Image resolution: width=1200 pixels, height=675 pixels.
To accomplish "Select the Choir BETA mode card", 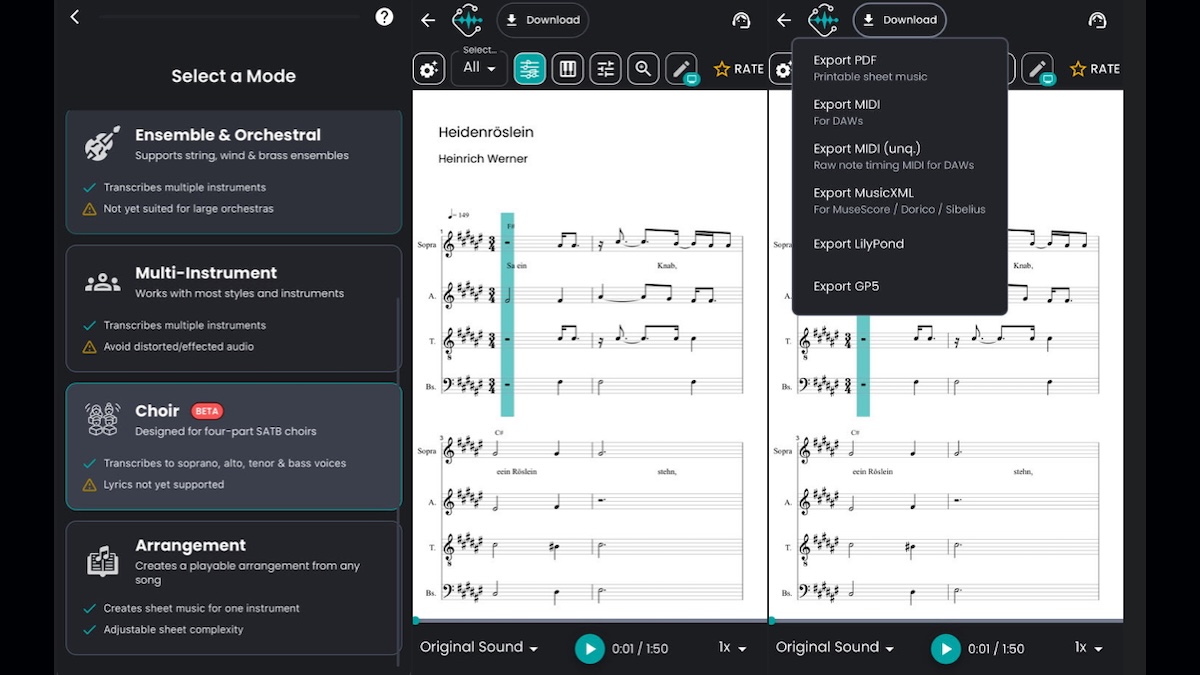I will click(x=234, y=446).
